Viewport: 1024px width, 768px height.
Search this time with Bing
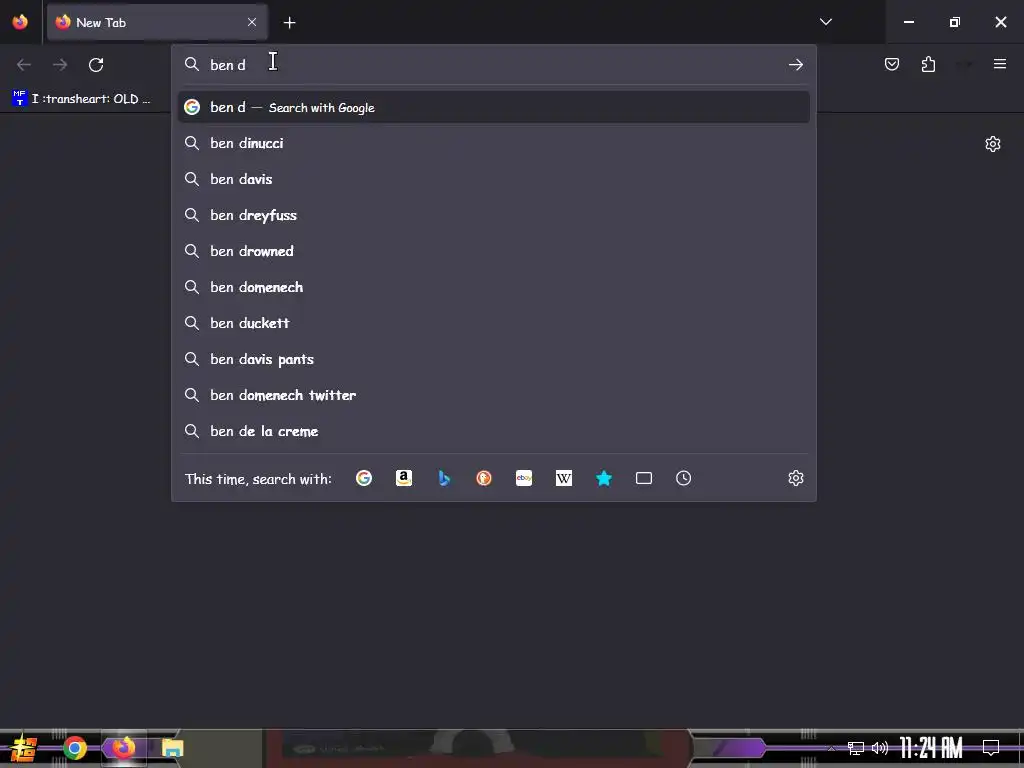pos(444,478)
